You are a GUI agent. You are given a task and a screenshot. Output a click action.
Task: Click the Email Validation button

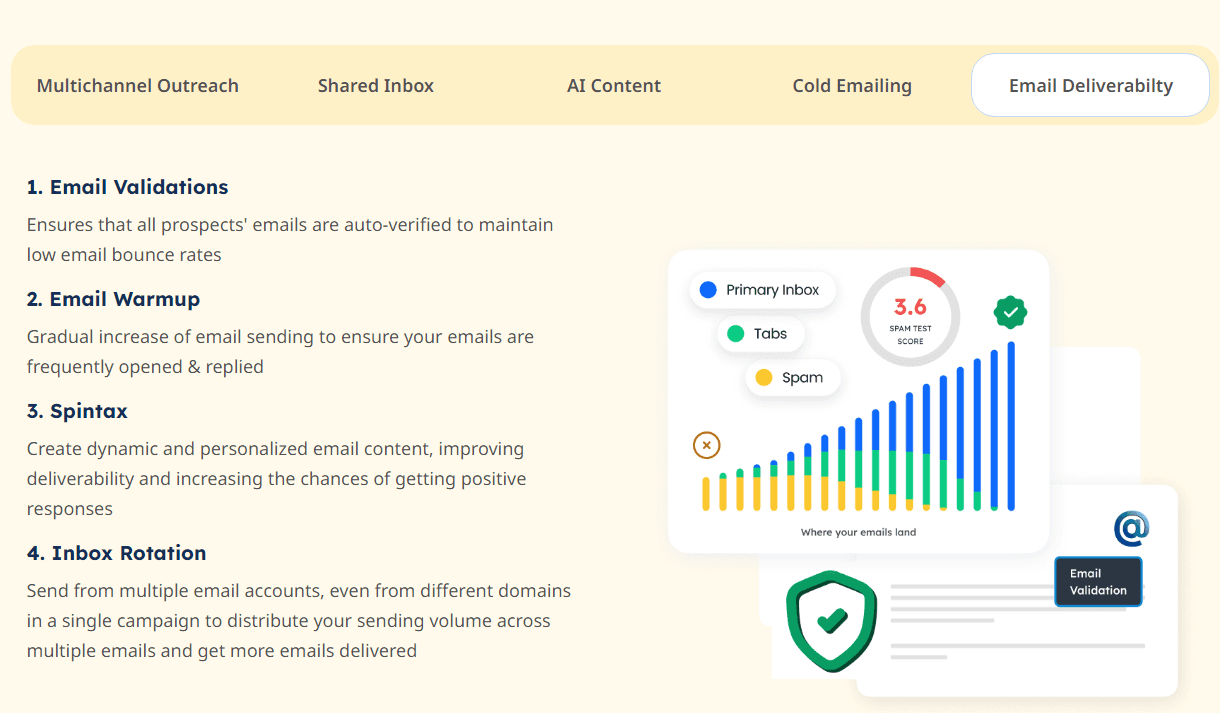tap(1098, 581)
